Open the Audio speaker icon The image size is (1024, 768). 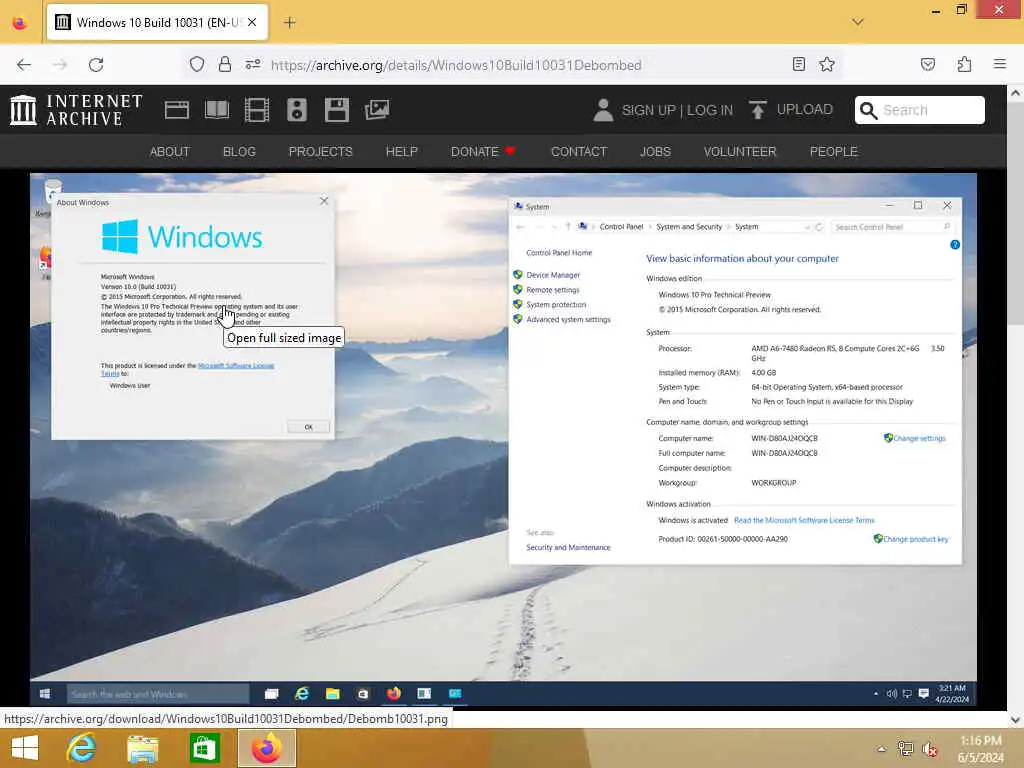tap(296, 110)
